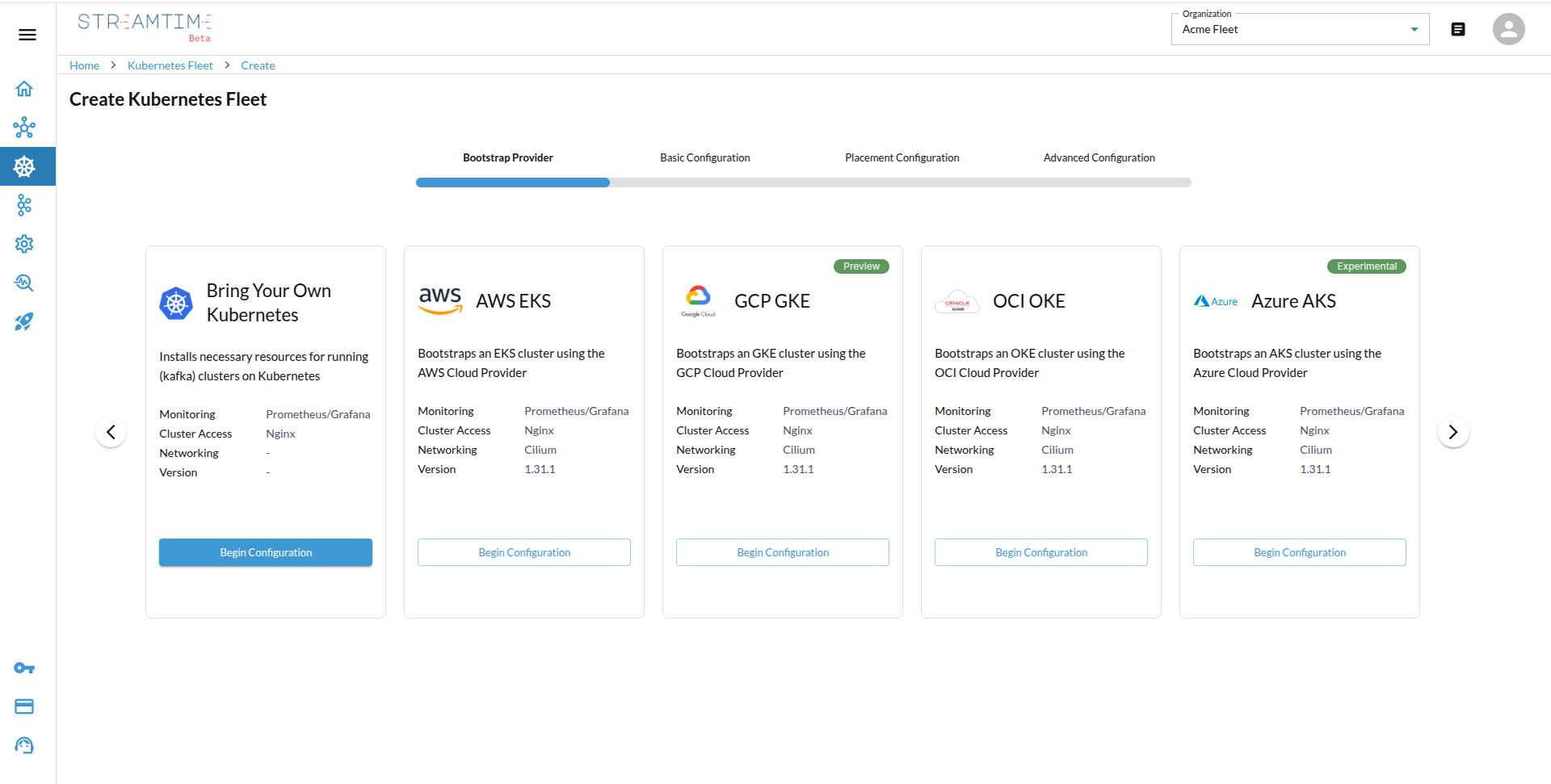Click Azure AKS Nginx cluster access value

1314,430
